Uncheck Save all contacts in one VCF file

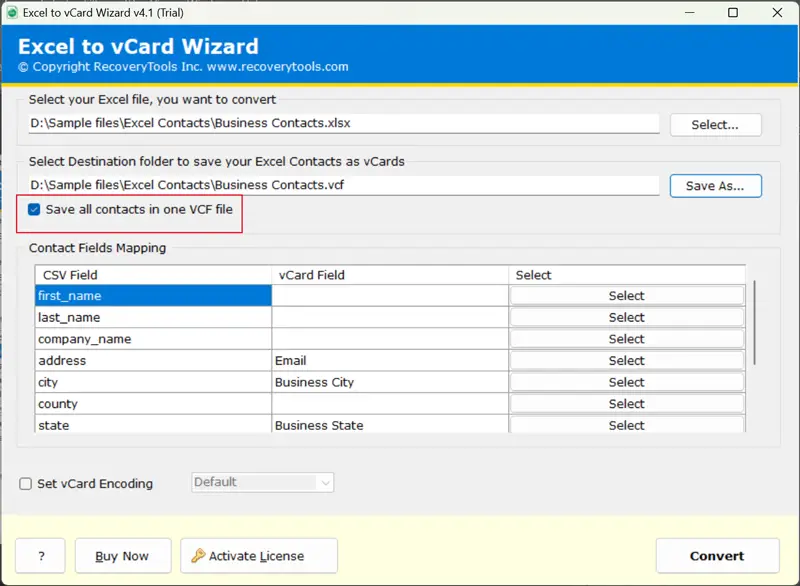[35, 210]
